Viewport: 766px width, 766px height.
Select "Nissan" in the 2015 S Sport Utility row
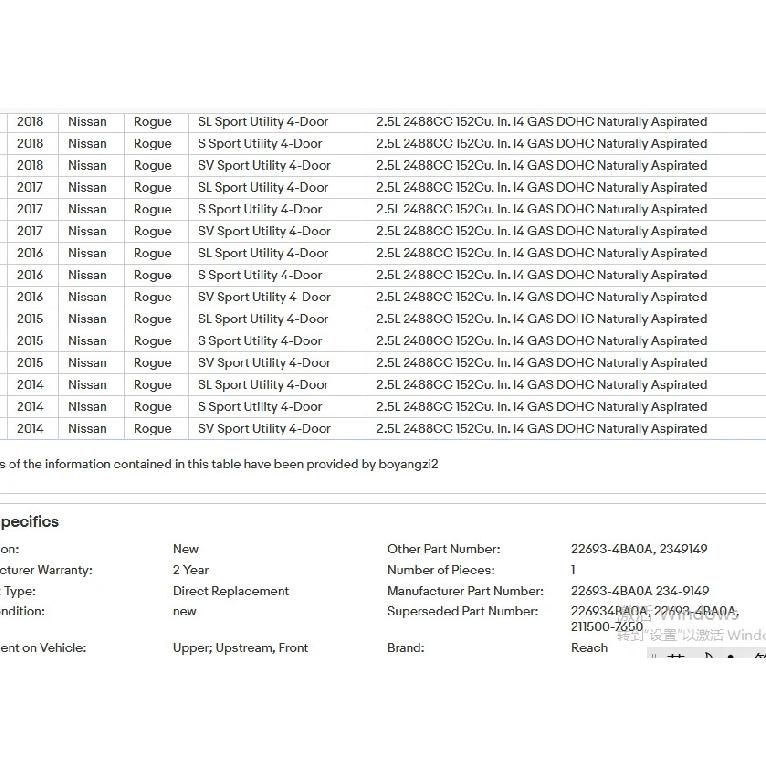click(x=87, y=341)
